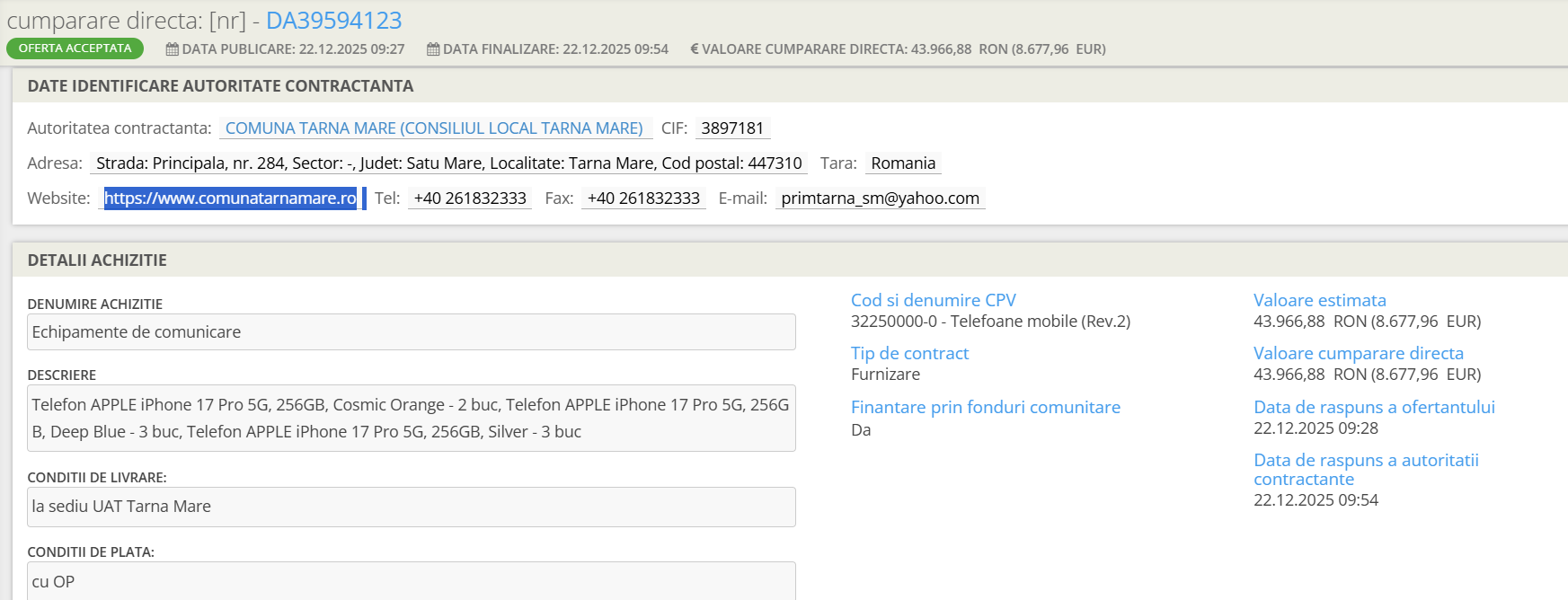Click the CIF value 3897181
The image size is (1568, 600).
(x=732, y=128)
